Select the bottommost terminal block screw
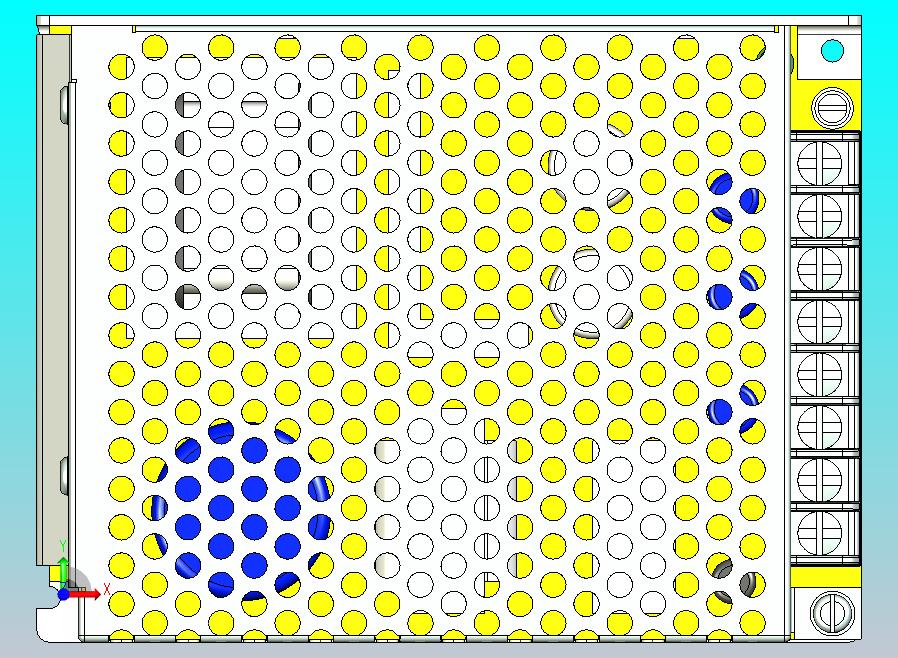Viewport: 898px width, 658px height. [820, 532]
